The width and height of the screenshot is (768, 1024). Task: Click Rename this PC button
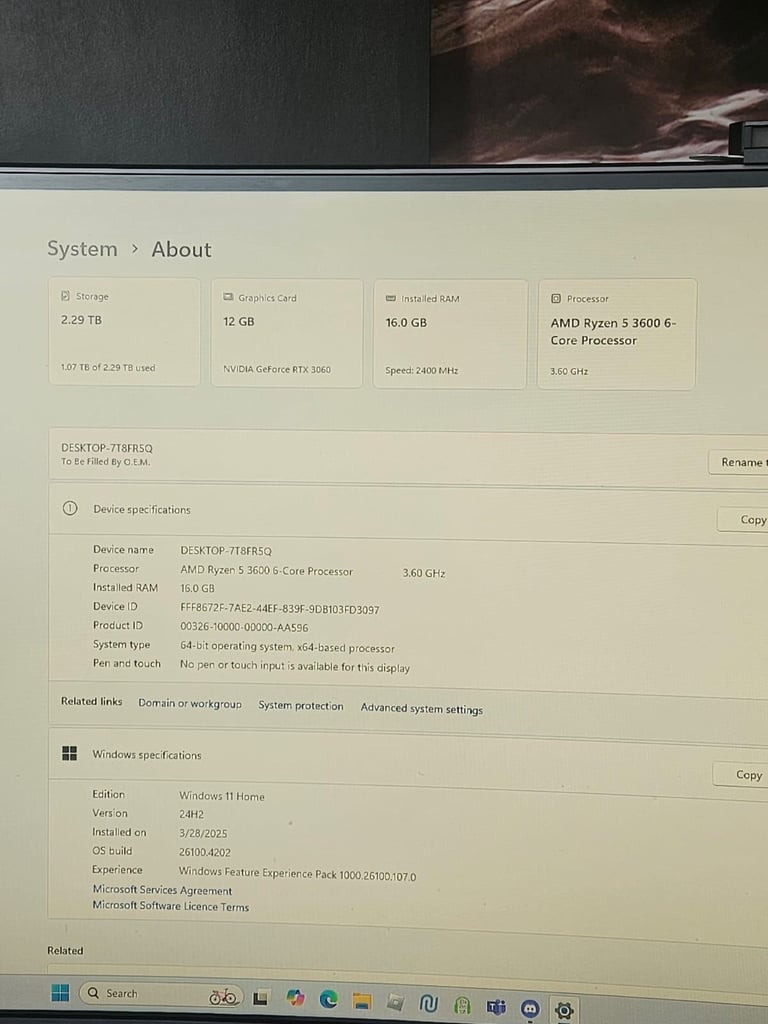738,462
